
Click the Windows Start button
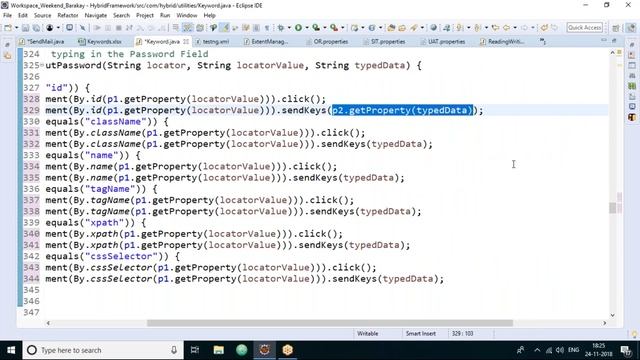[x=11, y=350]
